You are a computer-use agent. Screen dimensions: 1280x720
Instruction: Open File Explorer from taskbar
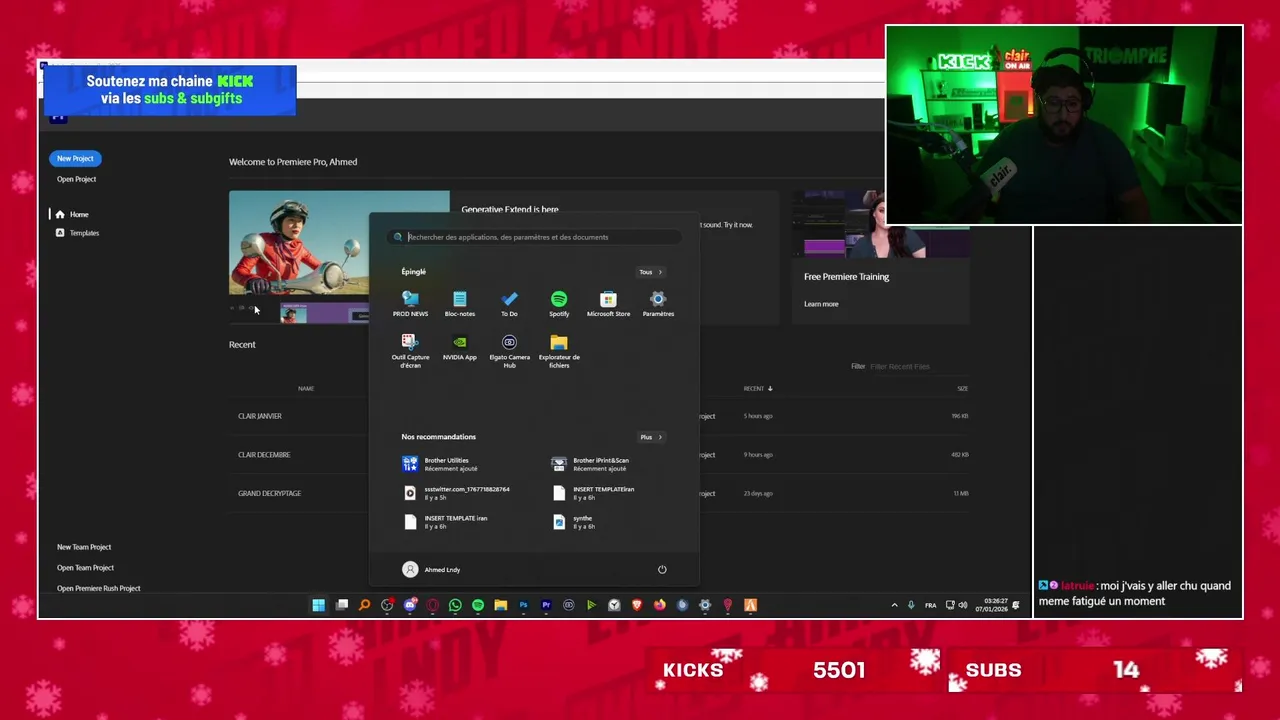[501, 605]
